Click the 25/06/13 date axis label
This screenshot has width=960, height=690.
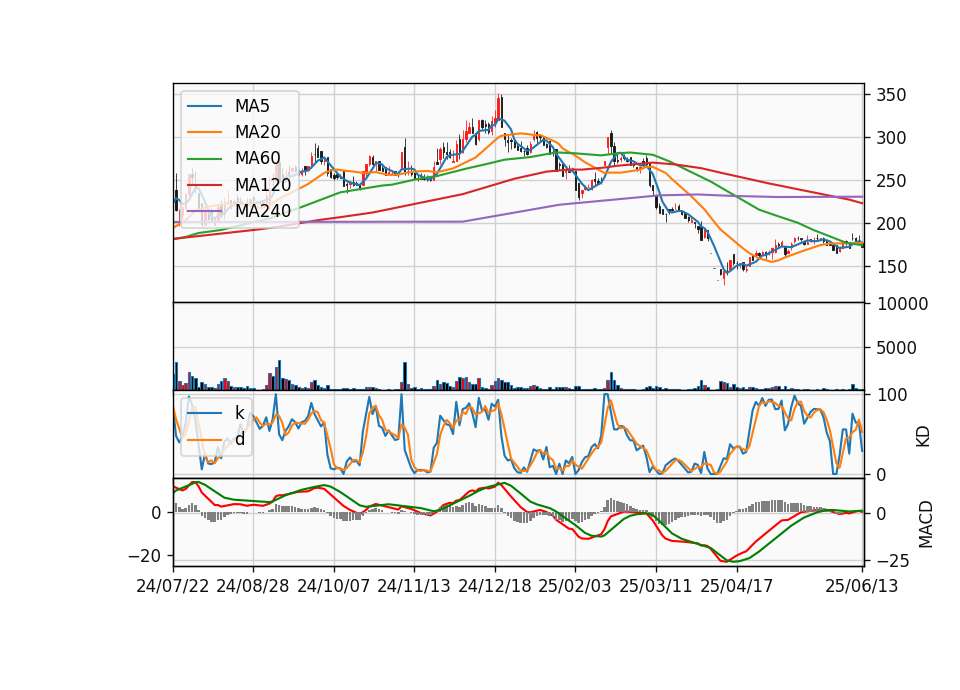pyautogui.click(x=861, y=586)
